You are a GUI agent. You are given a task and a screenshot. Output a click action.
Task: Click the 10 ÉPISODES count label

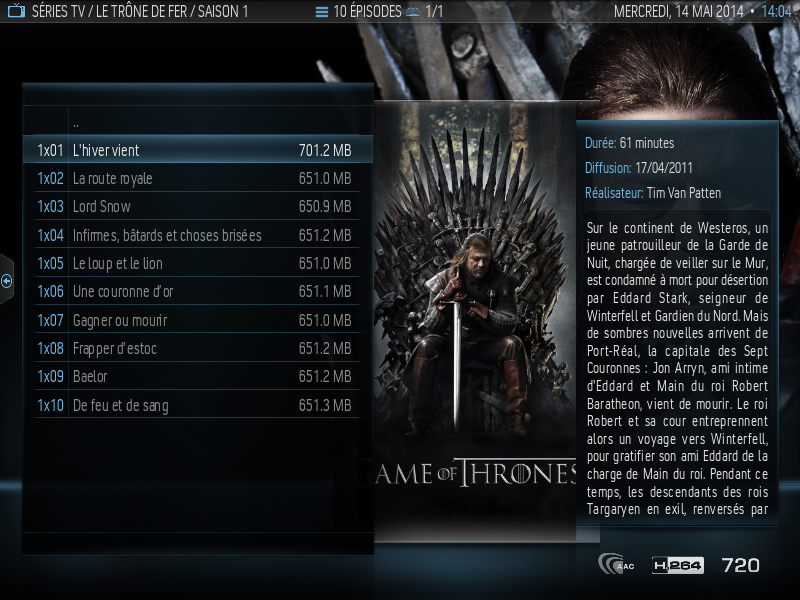coord(367,11)
